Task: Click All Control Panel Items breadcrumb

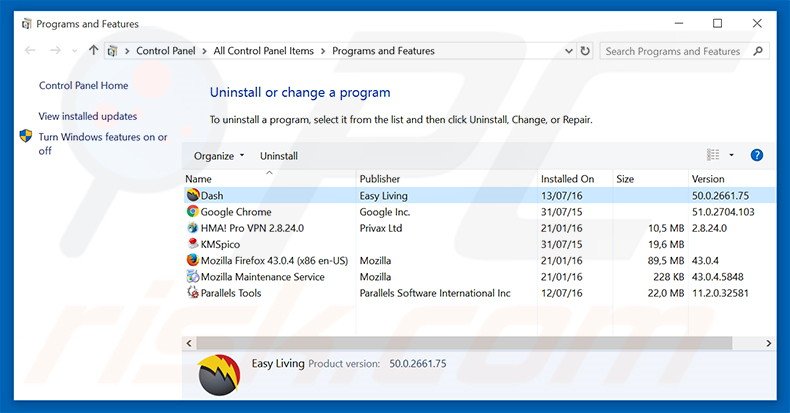Action: 264,51
